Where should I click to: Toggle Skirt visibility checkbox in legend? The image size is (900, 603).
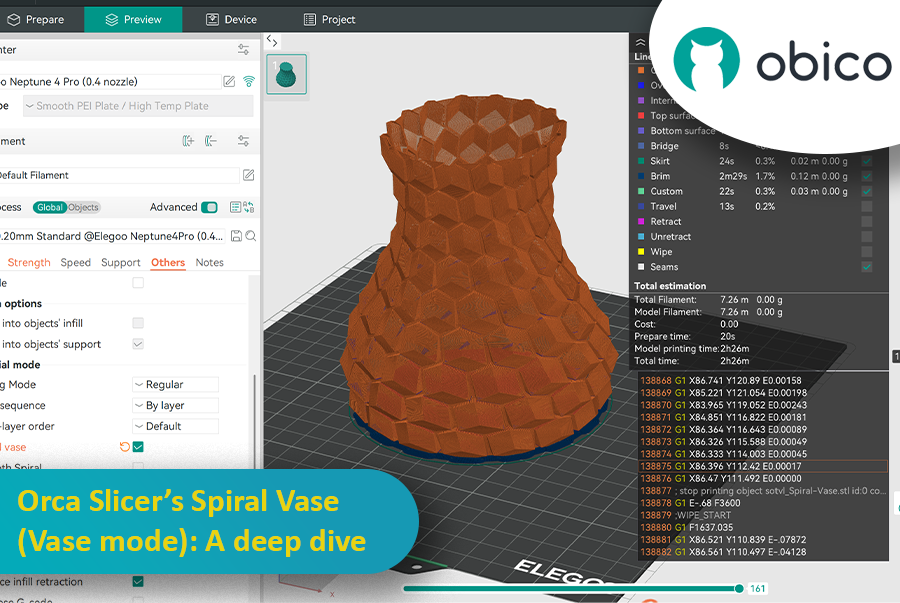click(x=867, y=161)
